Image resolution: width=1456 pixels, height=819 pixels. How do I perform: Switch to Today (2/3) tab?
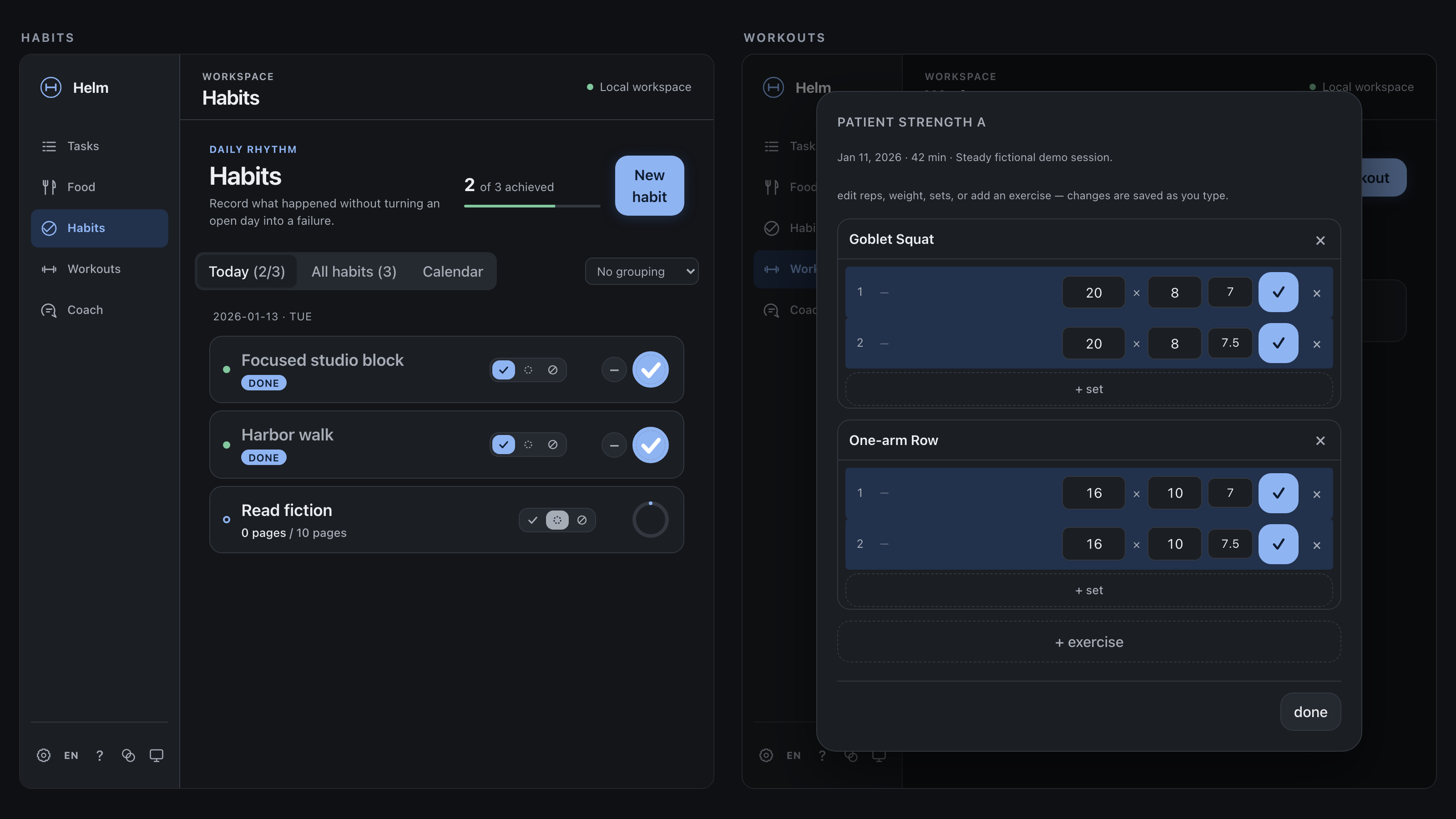[247, 271]
